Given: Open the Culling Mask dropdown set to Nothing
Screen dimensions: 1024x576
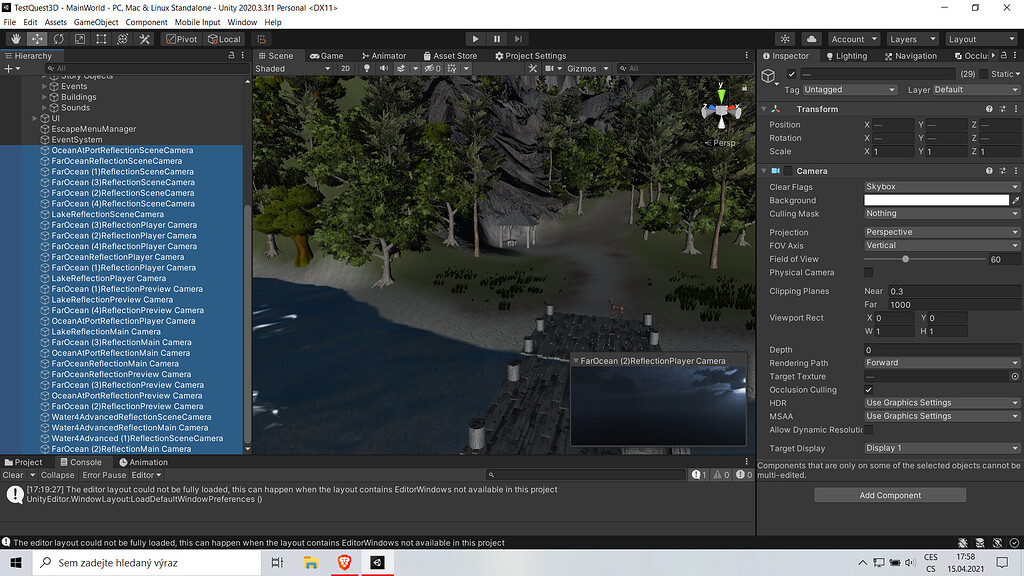Looking at the screenshot, I should (940, 213).
